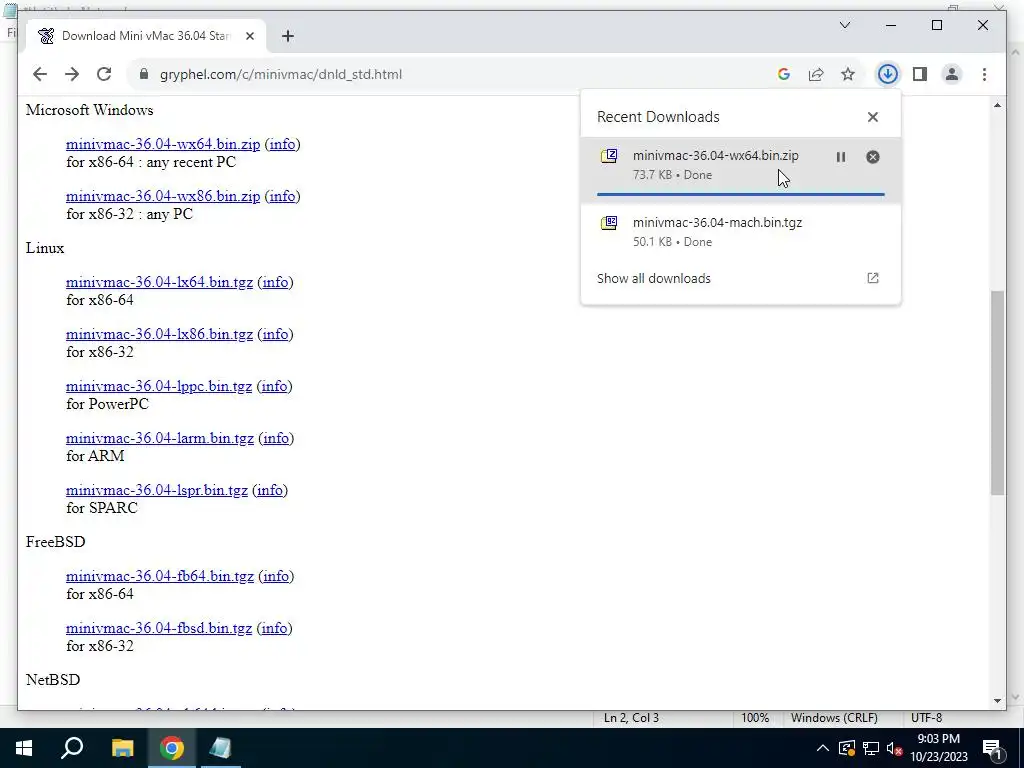Click Windows (CRLF) in Notepad status bar
Viewport: 1024px width, 768px height.
(834, 718)
